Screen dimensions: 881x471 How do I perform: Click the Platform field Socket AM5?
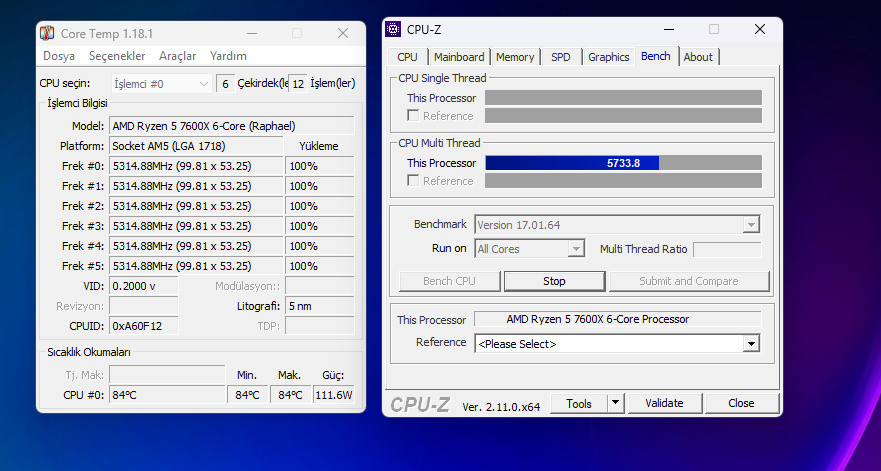[x=196, y=146]
